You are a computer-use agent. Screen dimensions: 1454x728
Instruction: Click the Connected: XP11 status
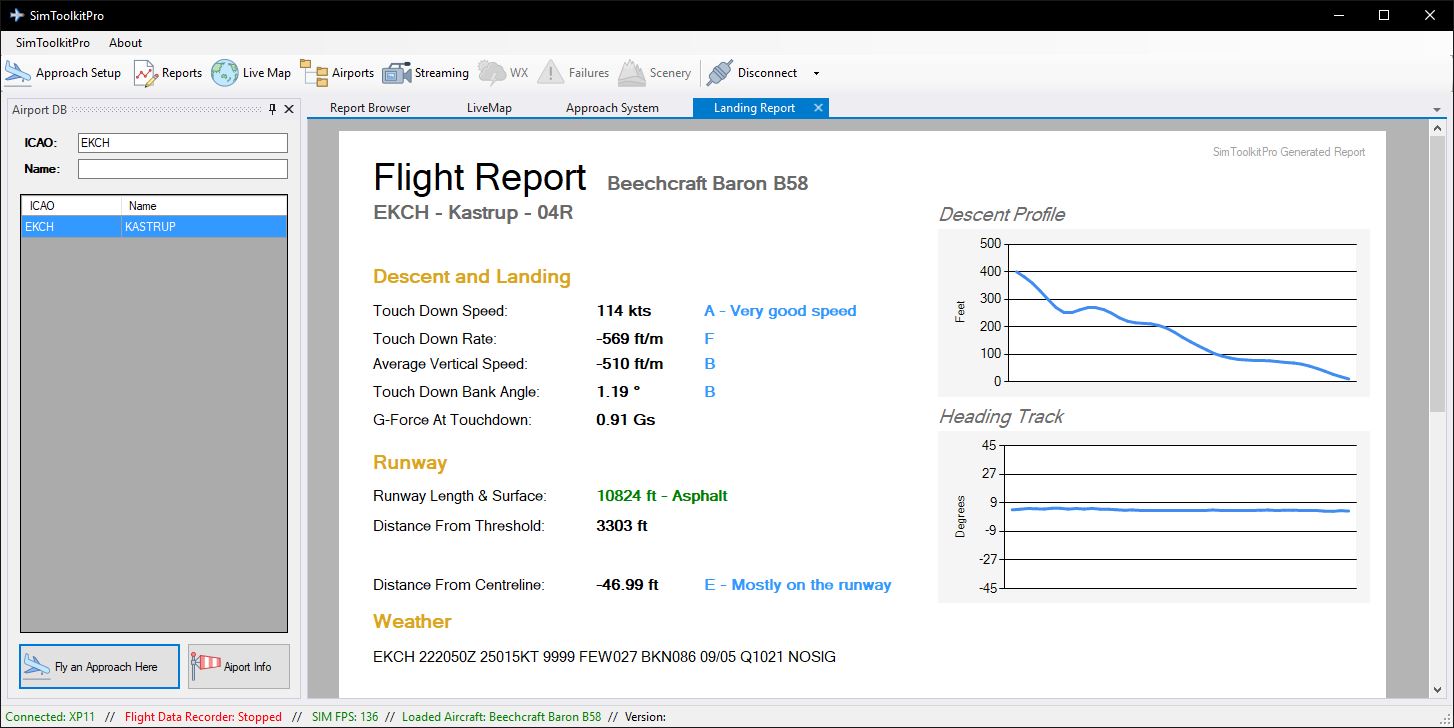pos(49,716)
